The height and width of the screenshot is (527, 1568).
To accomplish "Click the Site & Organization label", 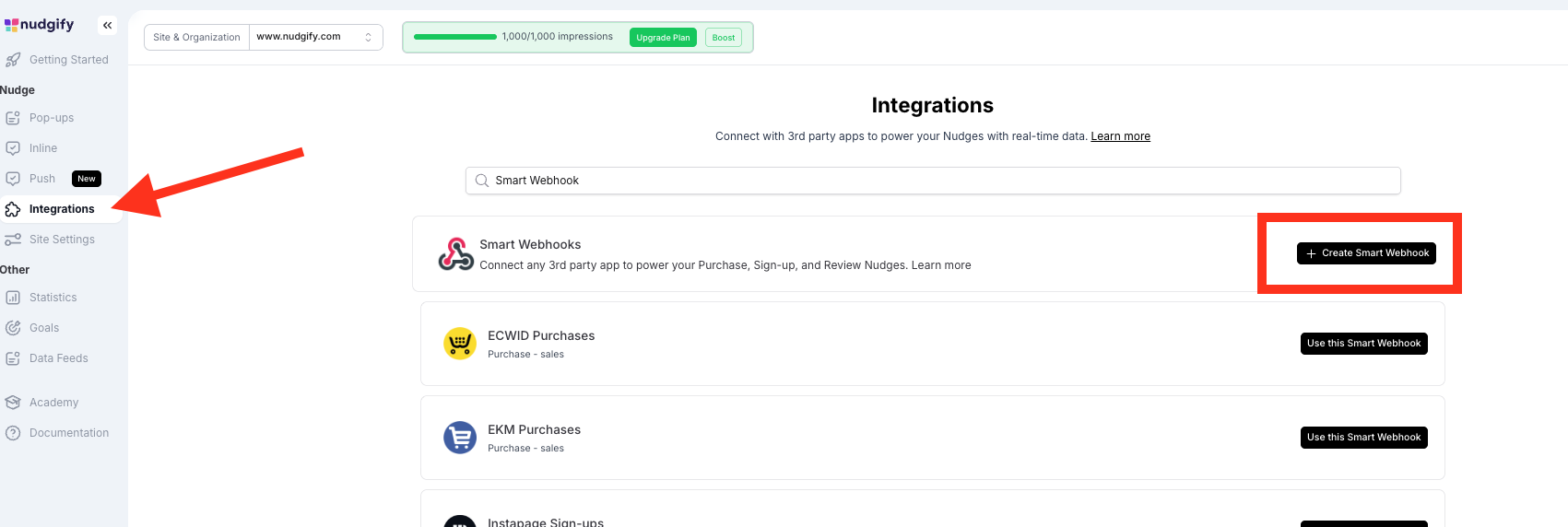I will [196, 38].
